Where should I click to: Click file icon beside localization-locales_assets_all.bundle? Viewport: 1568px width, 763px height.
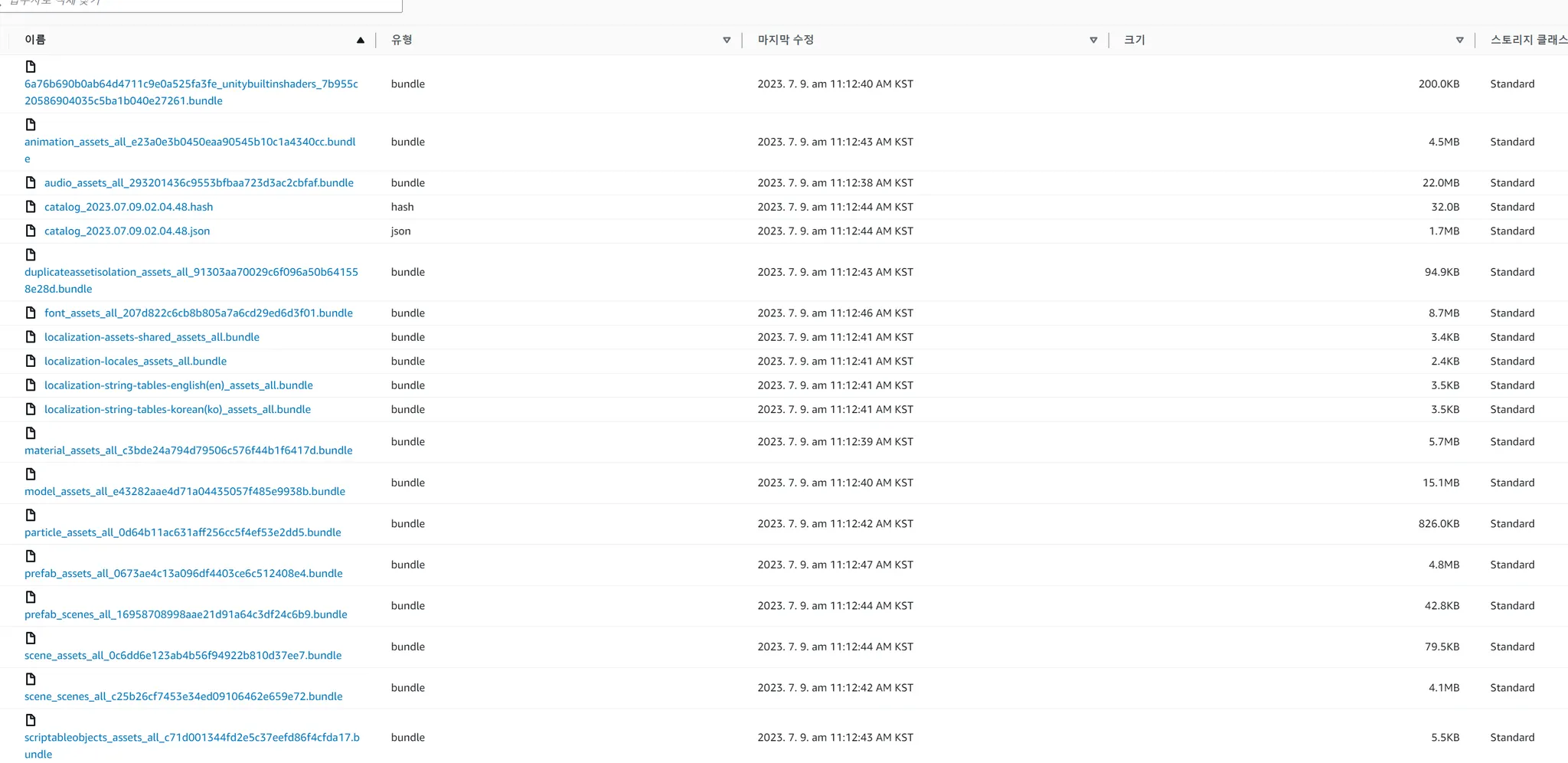[x=31, y=361]
